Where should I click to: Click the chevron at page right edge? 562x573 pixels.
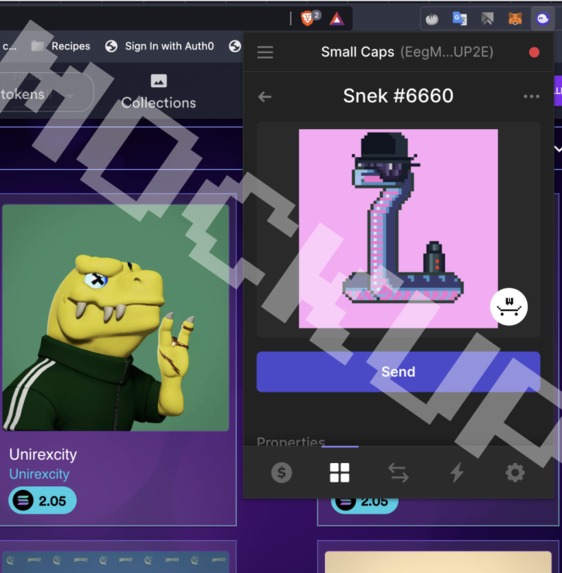(558, 149)
